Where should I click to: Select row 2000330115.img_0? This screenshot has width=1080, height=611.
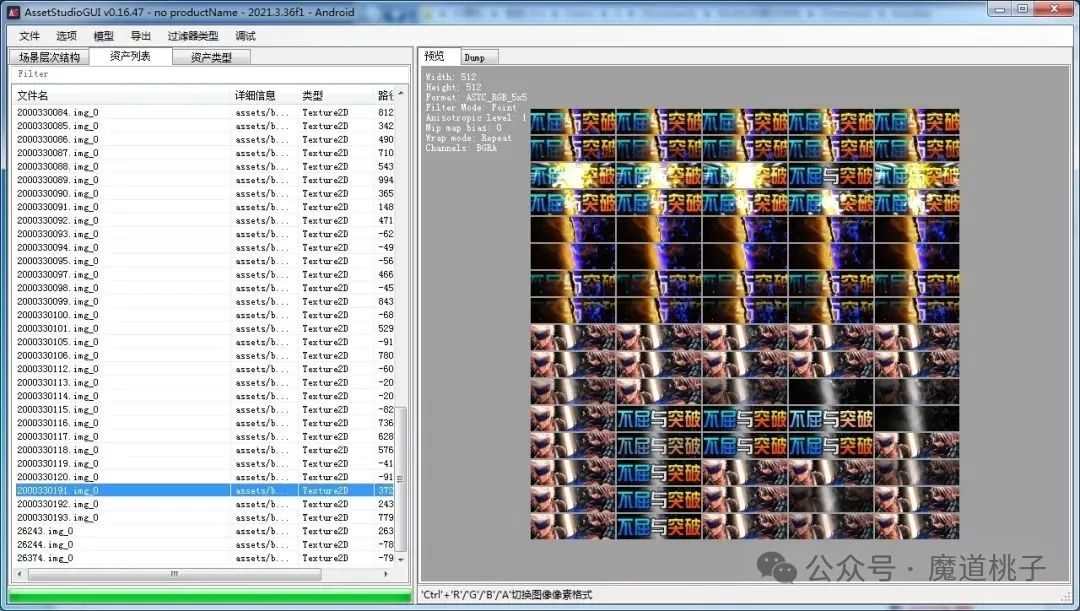click(x=205, y=409)
